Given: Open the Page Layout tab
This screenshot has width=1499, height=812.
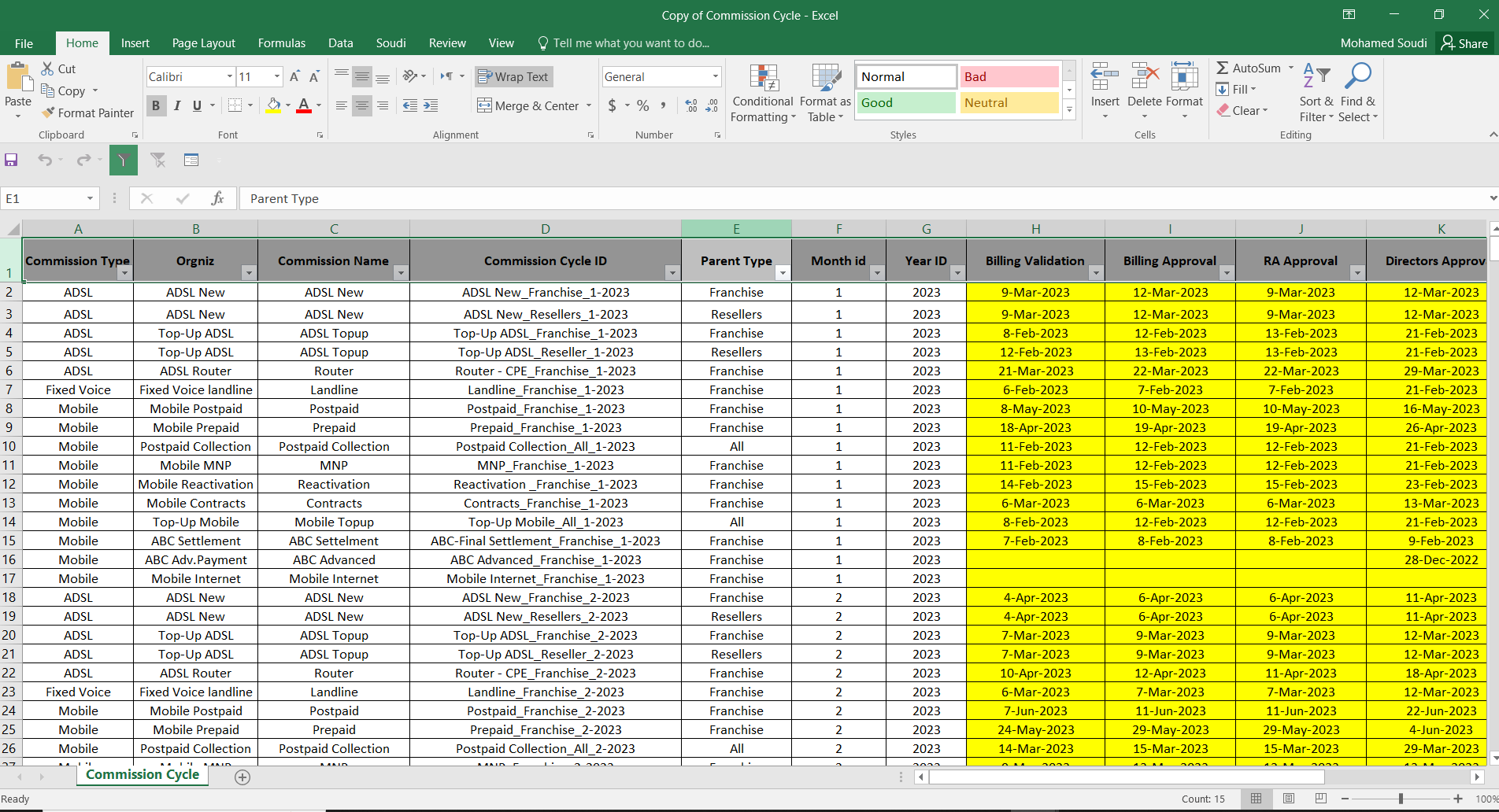Looking at the screenshot, I should (x=204, y=43).
